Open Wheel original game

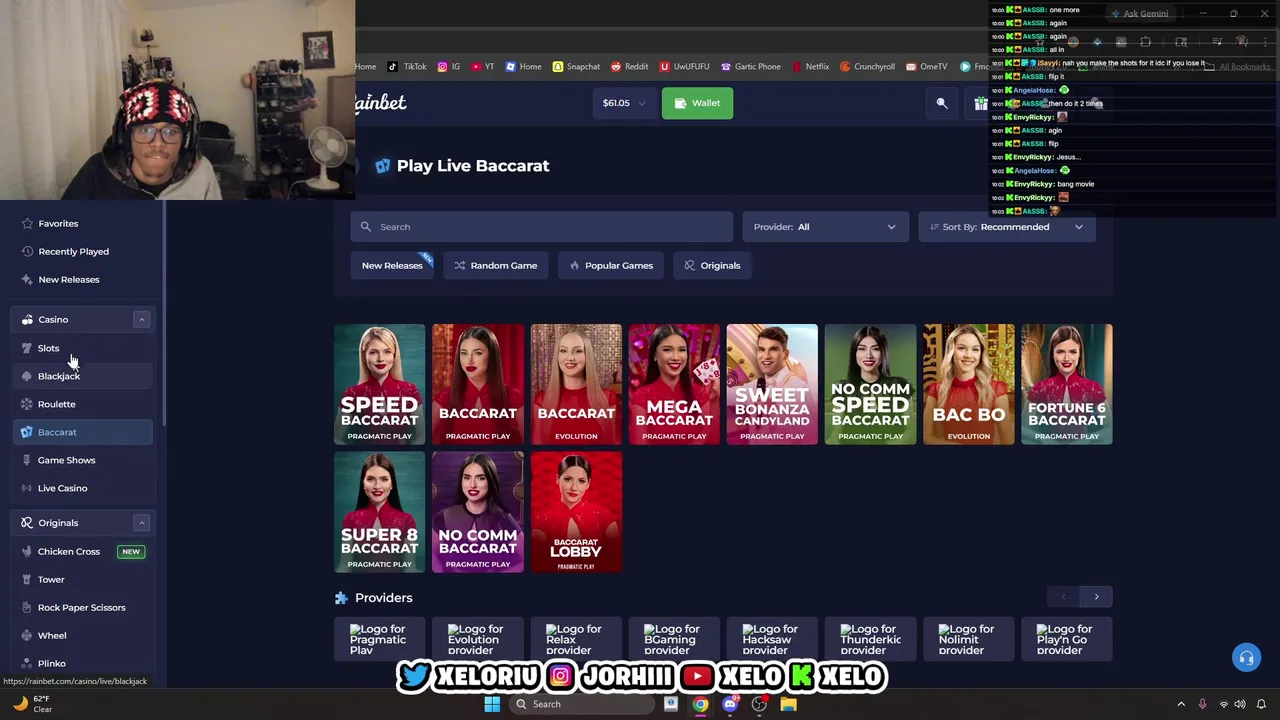tap(84, 635)
